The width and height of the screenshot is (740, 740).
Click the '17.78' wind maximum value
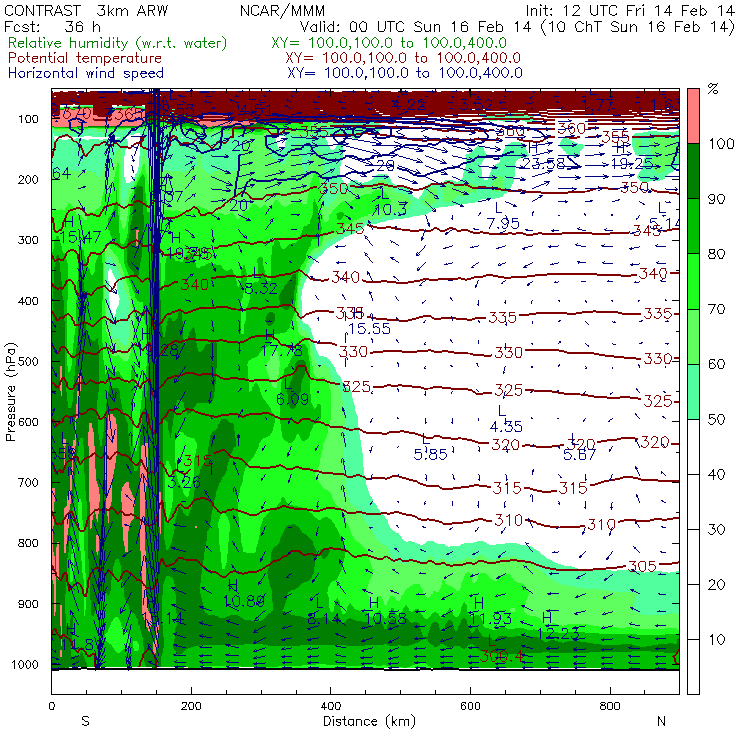pyautogui.click(x=281, y=350)
